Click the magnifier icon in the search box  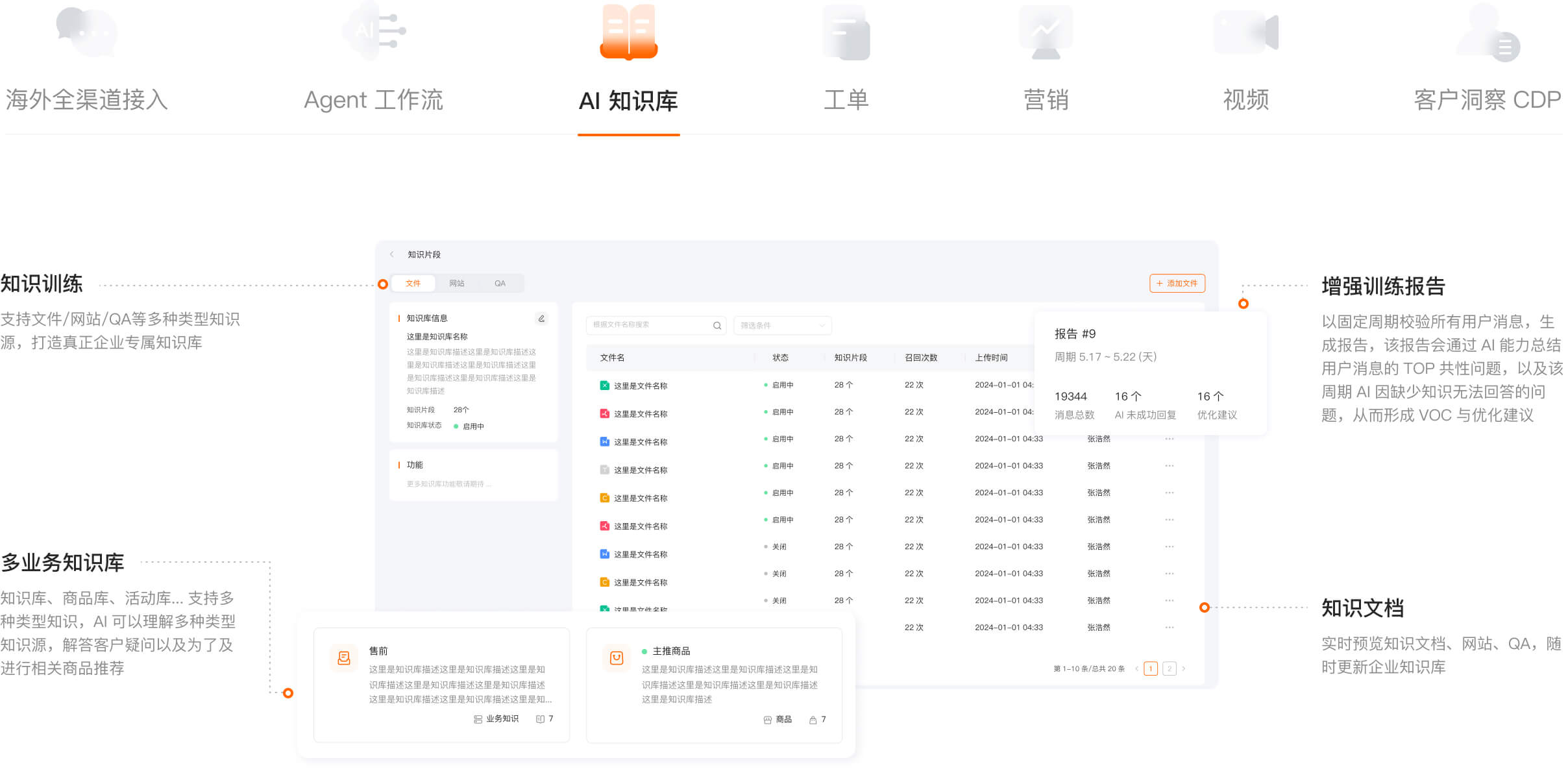pyautogui.click(x=717, y=326)
